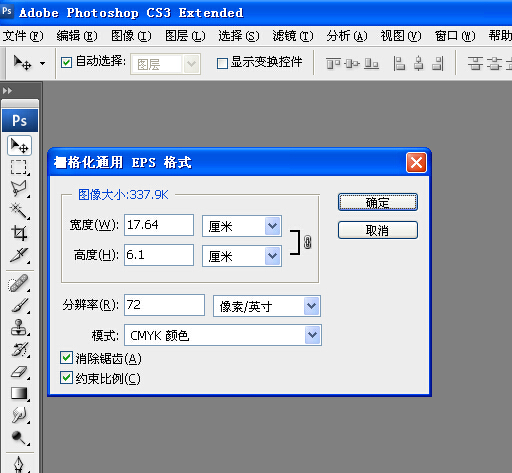Select the Clone Stamp tool

coord(19,327)
